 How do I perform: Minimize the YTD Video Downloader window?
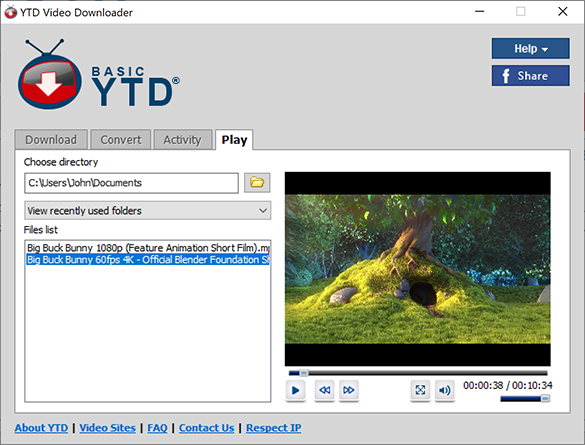(479, 12)
